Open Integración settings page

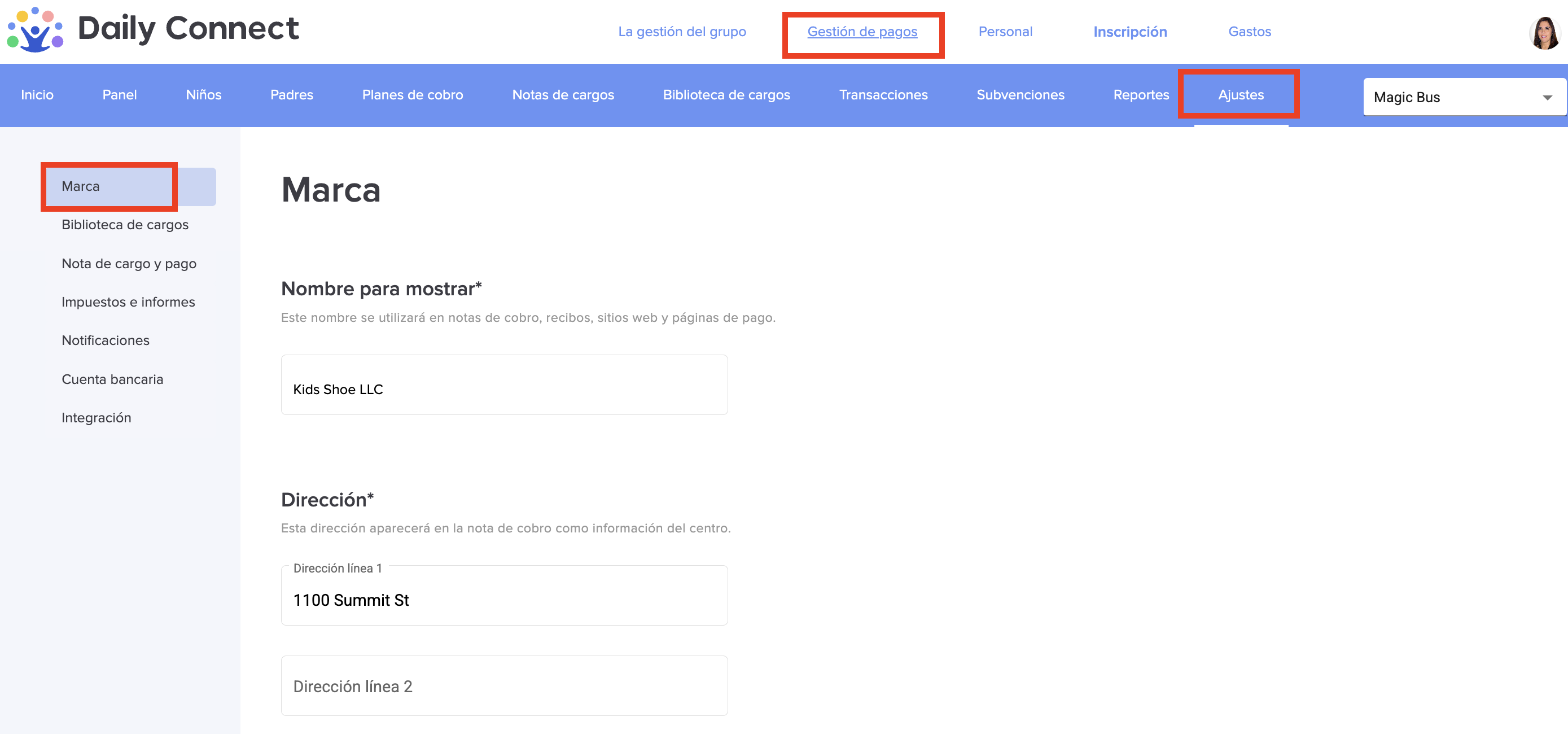[96, 418]
